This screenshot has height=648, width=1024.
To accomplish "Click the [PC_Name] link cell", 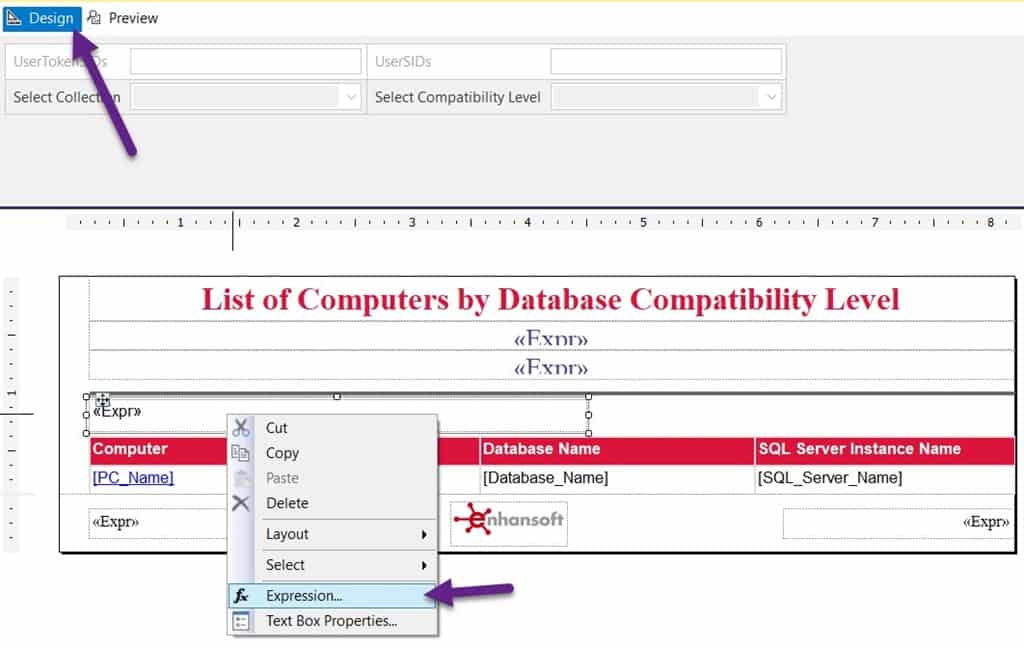I will [133, 478].
